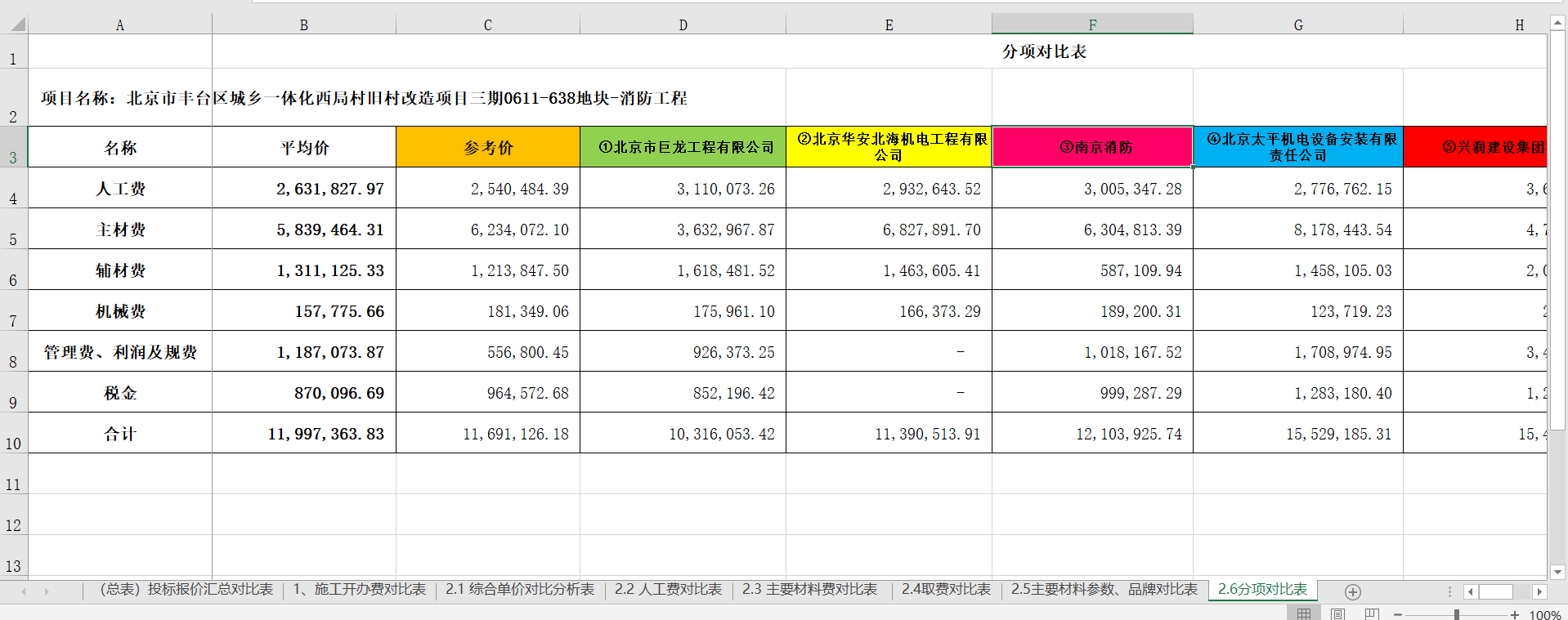The height and width of the screenshot is (620, 1568).
Task: Click the 合计 row label
Action: [x=120, y=433]
